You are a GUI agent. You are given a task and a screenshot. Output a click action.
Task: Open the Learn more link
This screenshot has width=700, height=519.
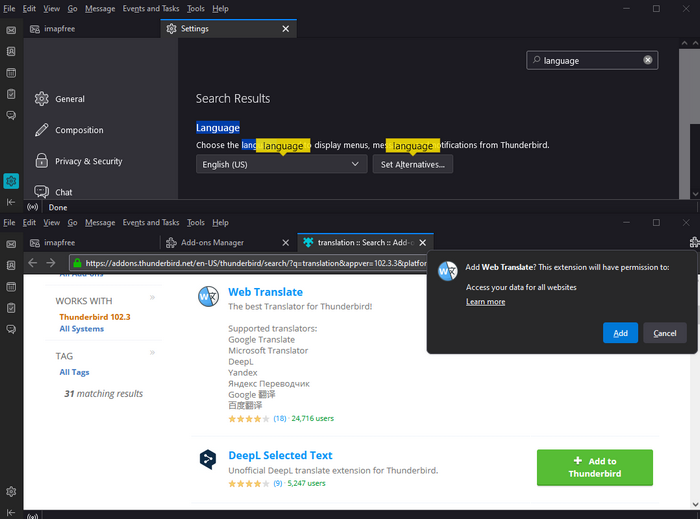[485, 302]
